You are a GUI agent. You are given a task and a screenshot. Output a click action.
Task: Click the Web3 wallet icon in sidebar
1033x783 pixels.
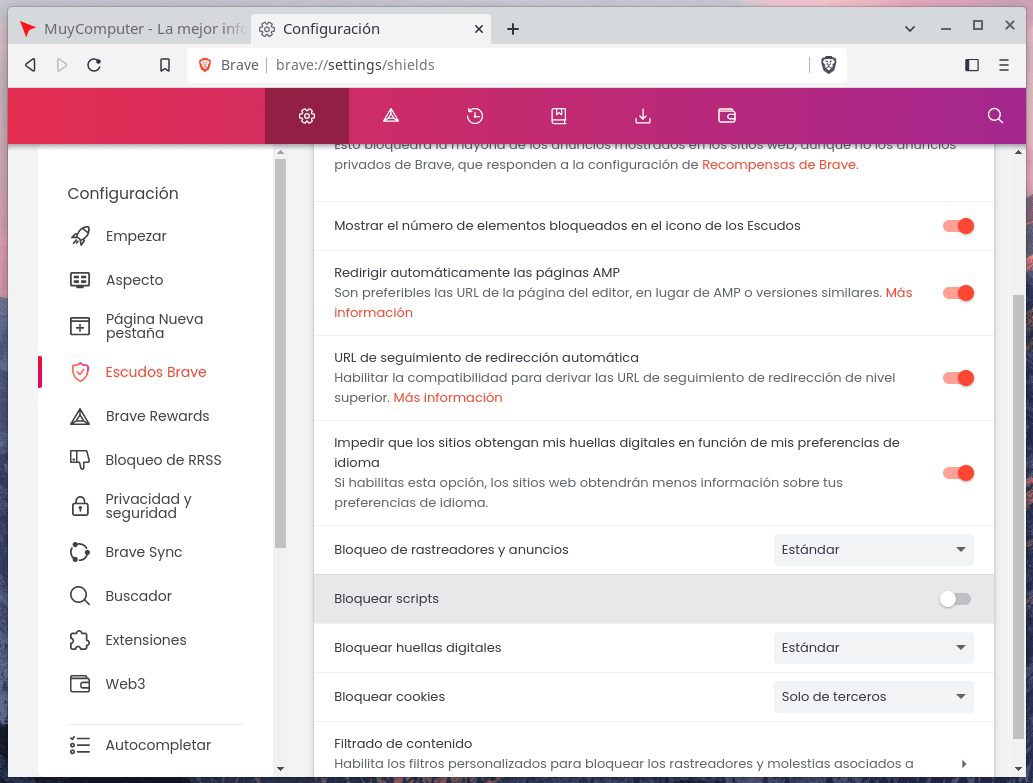coord(80,684)
